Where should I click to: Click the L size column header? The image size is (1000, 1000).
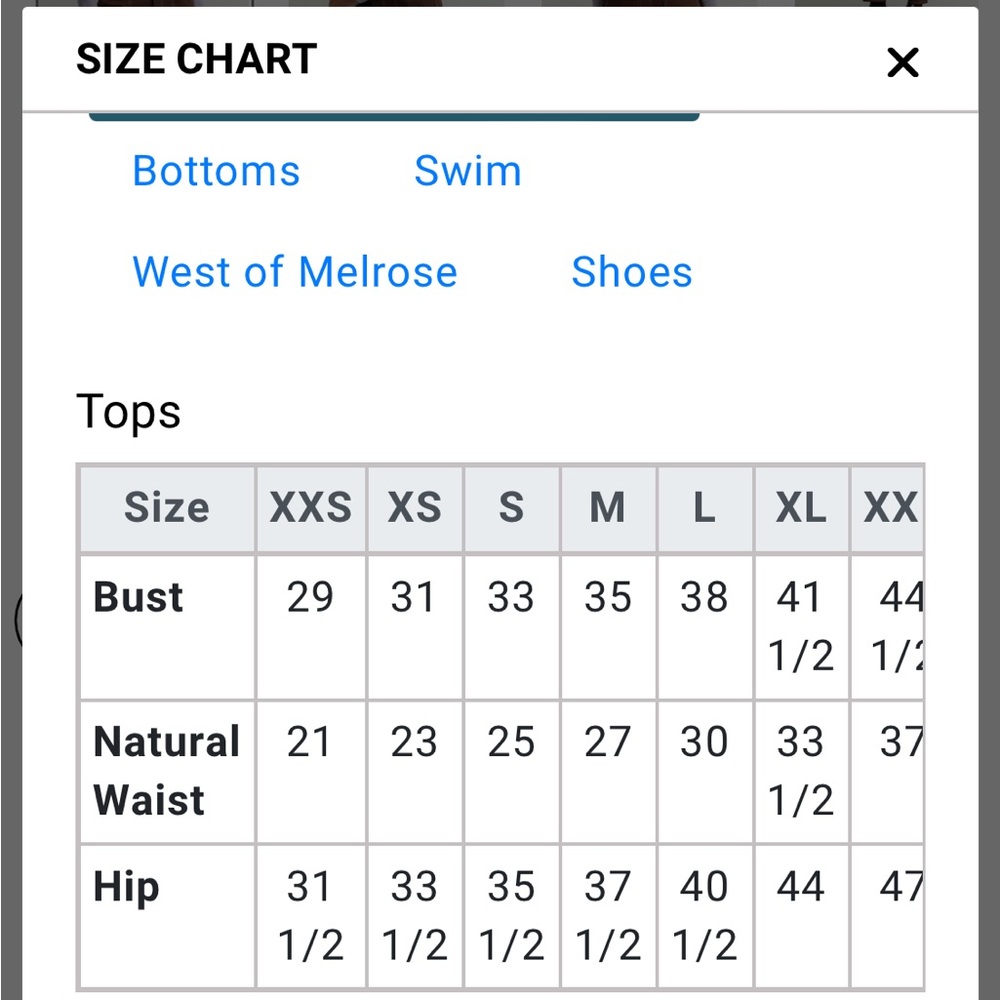(704, 508)
